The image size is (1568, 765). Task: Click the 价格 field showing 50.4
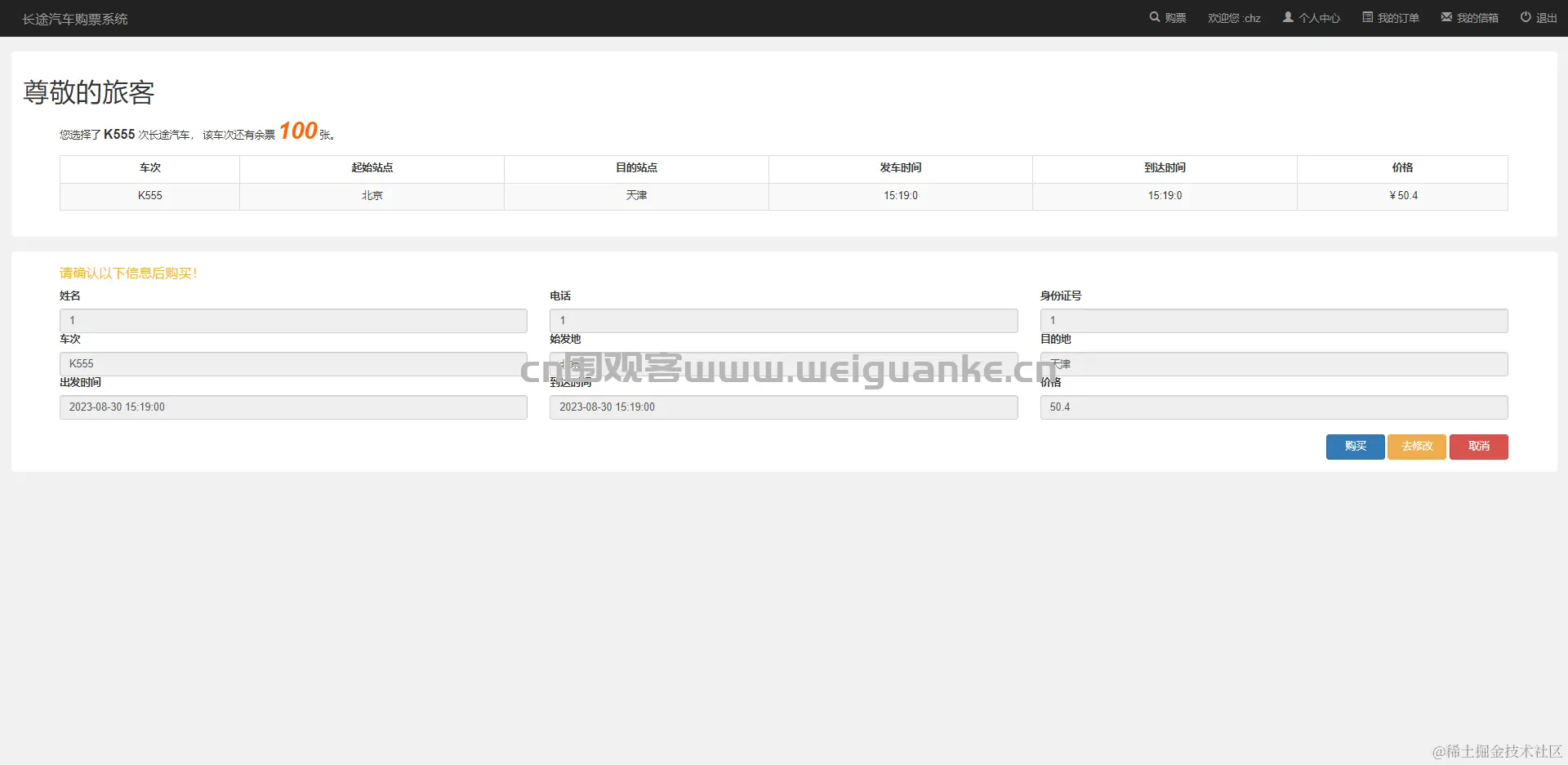(1274, 407)
